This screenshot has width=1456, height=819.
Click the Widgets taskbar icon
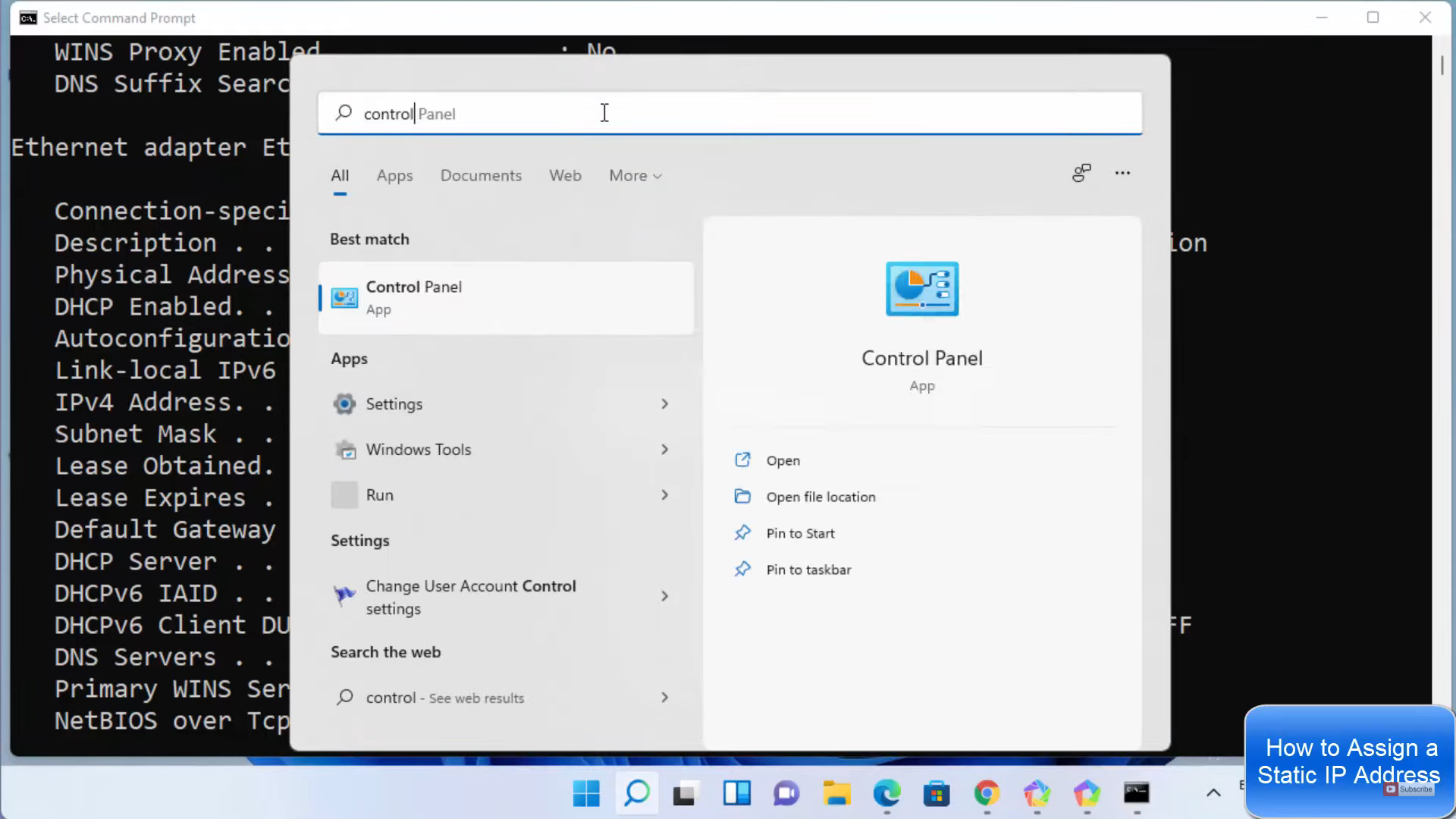coord(736,793)
